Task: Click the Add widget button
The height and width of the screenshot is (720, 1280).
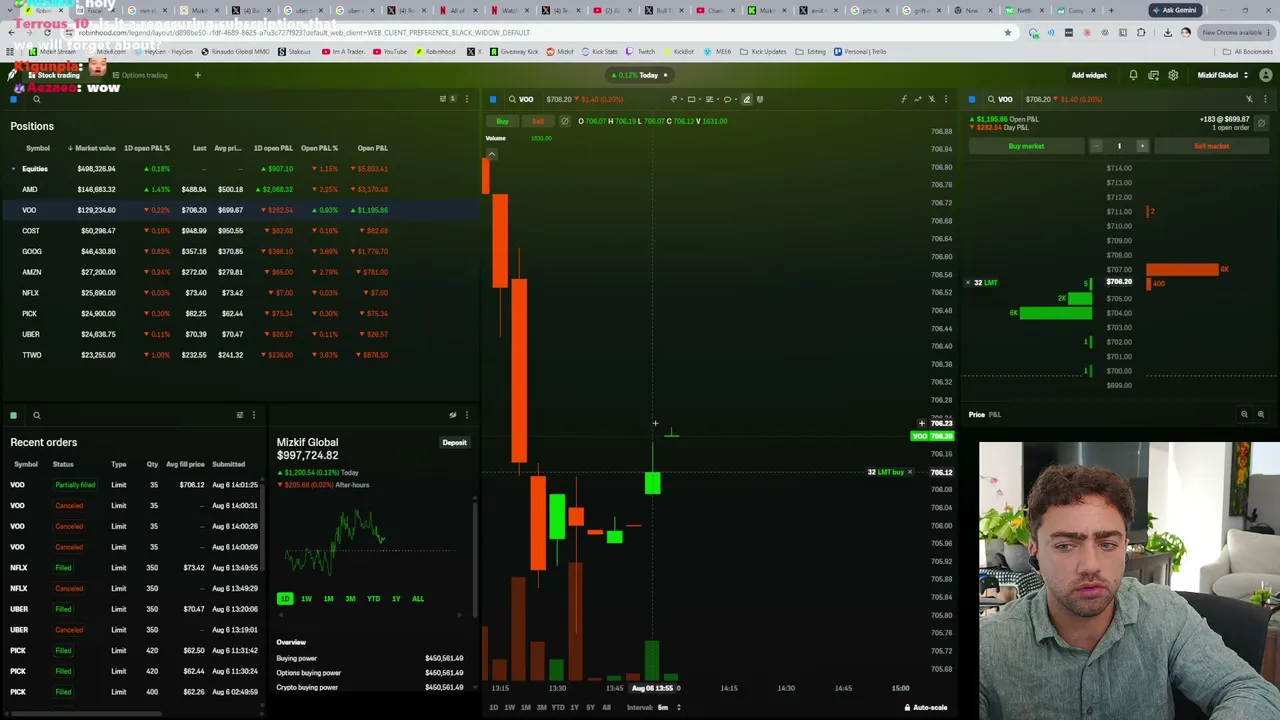Action: pyautogui.click(x=1089, y=75)
